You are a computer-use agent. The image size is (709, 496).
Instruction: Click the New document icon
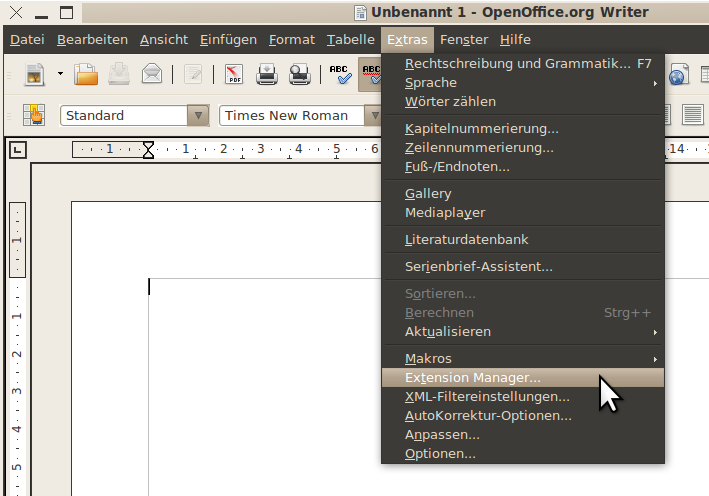[35, 74]
